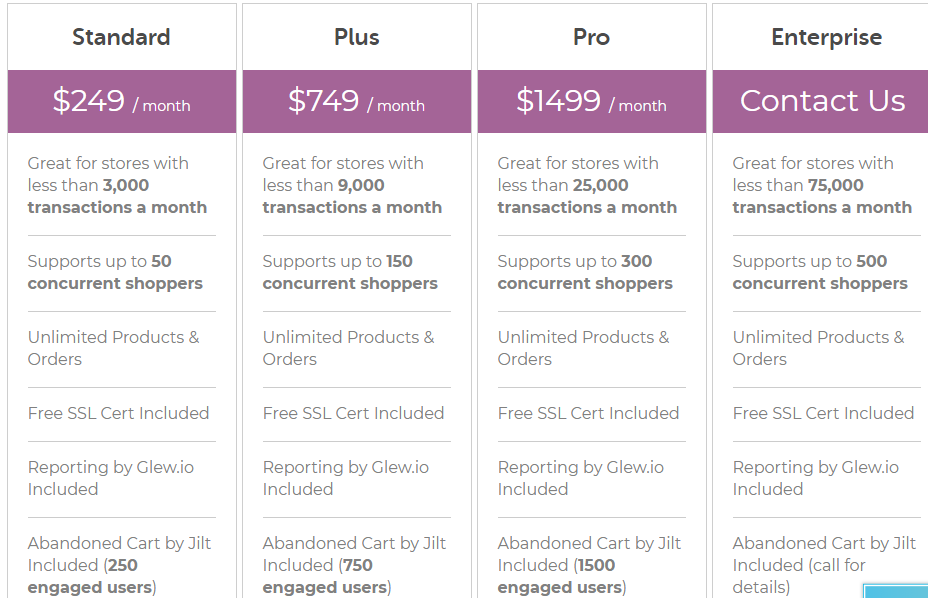928x598 pixels.
Task: Click Supports up to 300 concurrent shoppers
Action: (x=585, y=272)
